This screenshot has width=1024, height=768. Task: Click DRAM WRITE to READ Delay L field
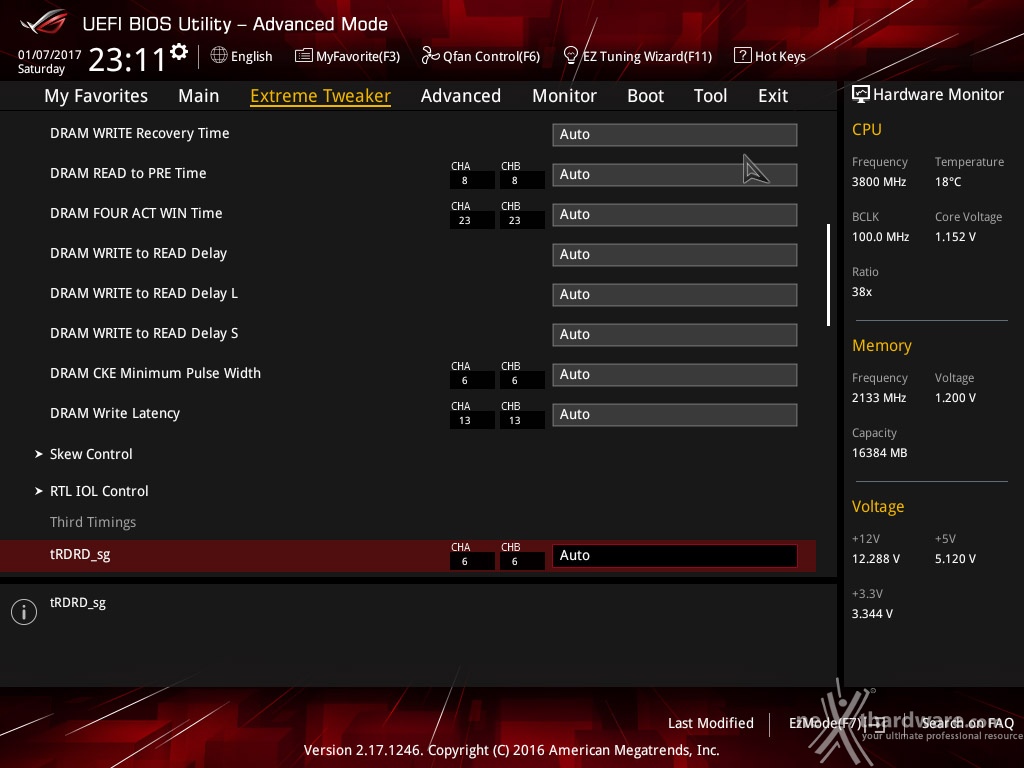click(x=675, y=295)
